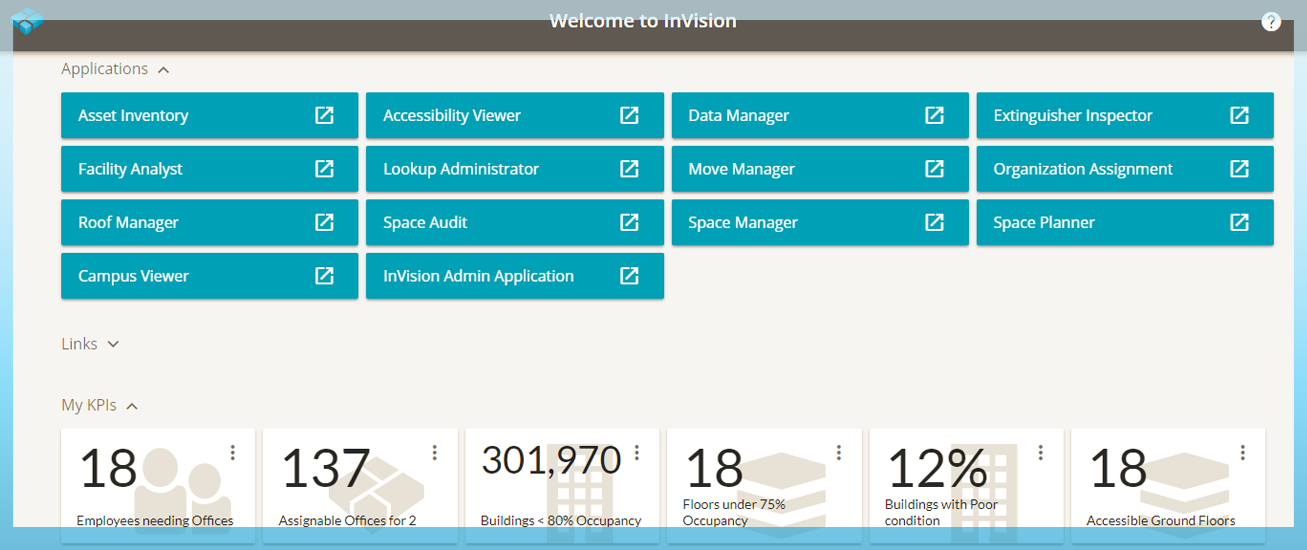Click the Welcome to InVision title text
This screenshot has height=550, width=1307.
pyautogui.click(x=643, y=21)
